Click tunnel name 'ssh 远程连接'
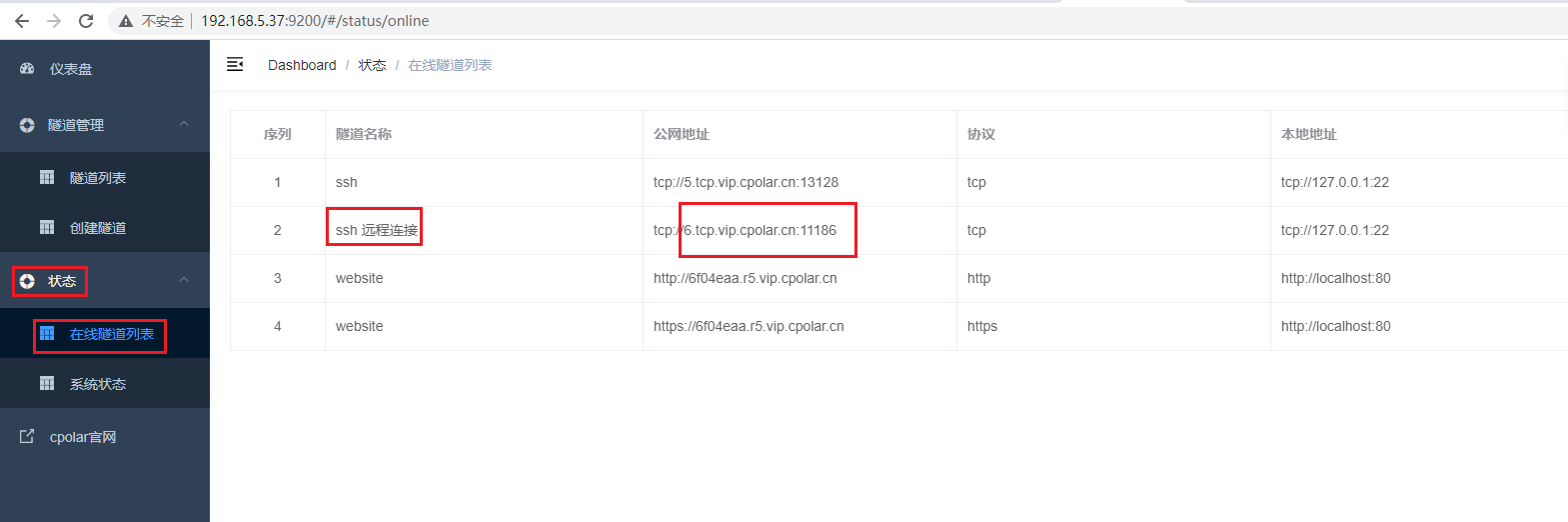 [x=377, y=230]
